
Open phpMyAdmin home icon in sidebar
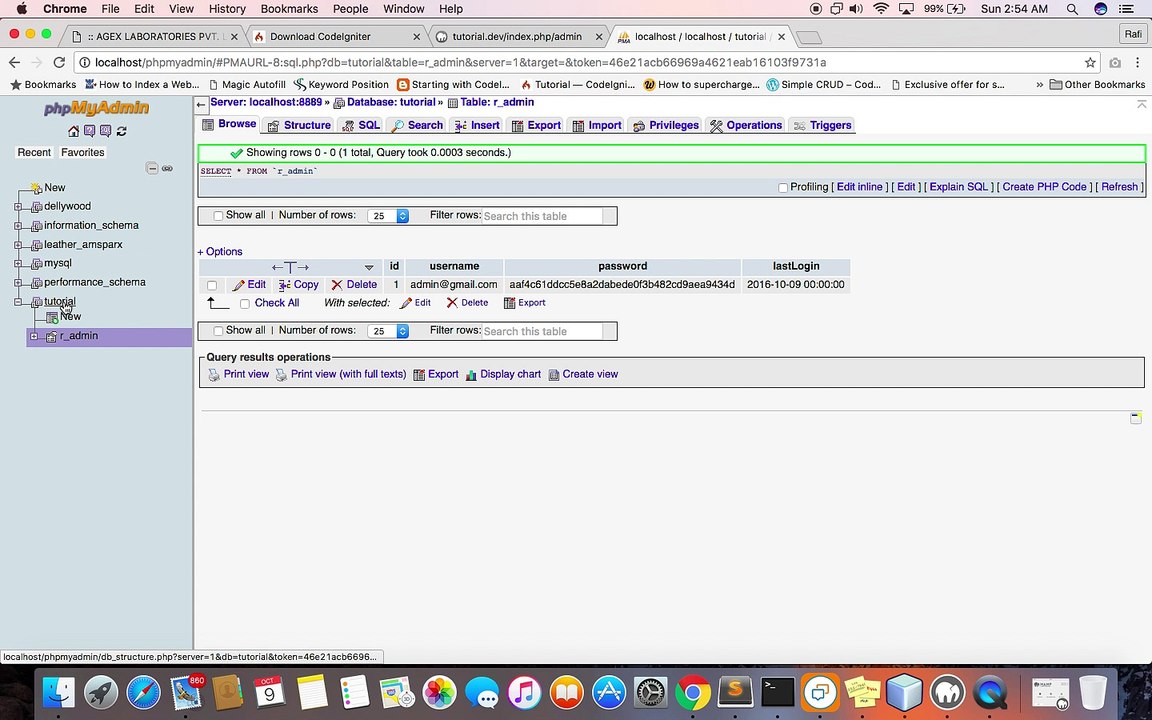click(73, 131)
